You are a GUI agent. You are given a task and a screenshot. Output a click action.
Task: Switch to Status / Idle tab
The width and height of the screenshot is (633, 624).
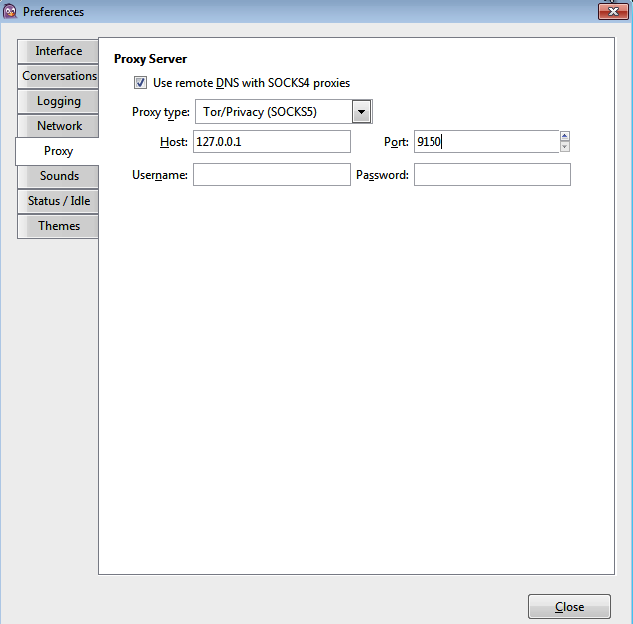tap(58, 201)
